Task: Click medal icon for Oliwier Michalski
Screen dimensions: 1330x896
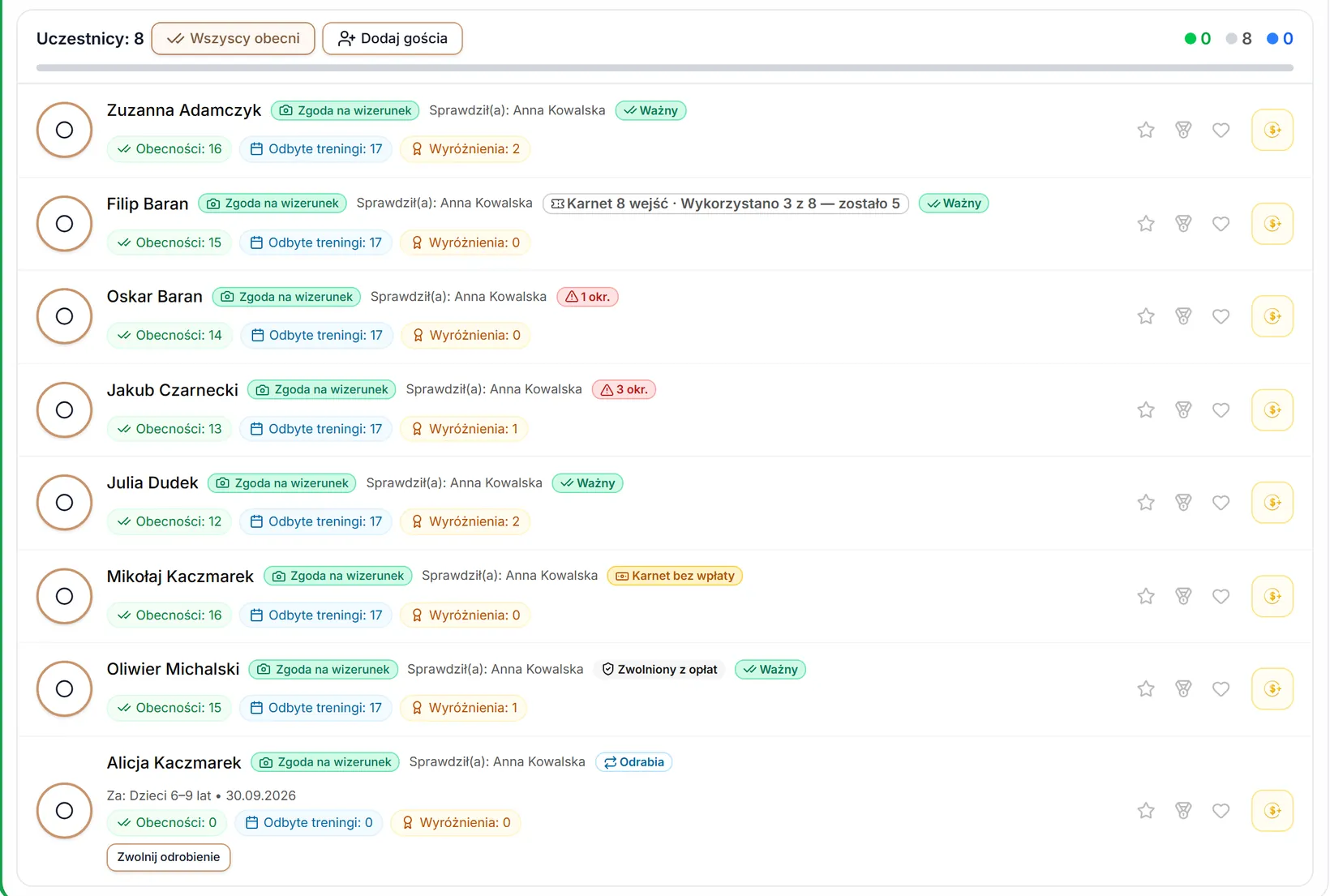Action: coord(1183,688)
